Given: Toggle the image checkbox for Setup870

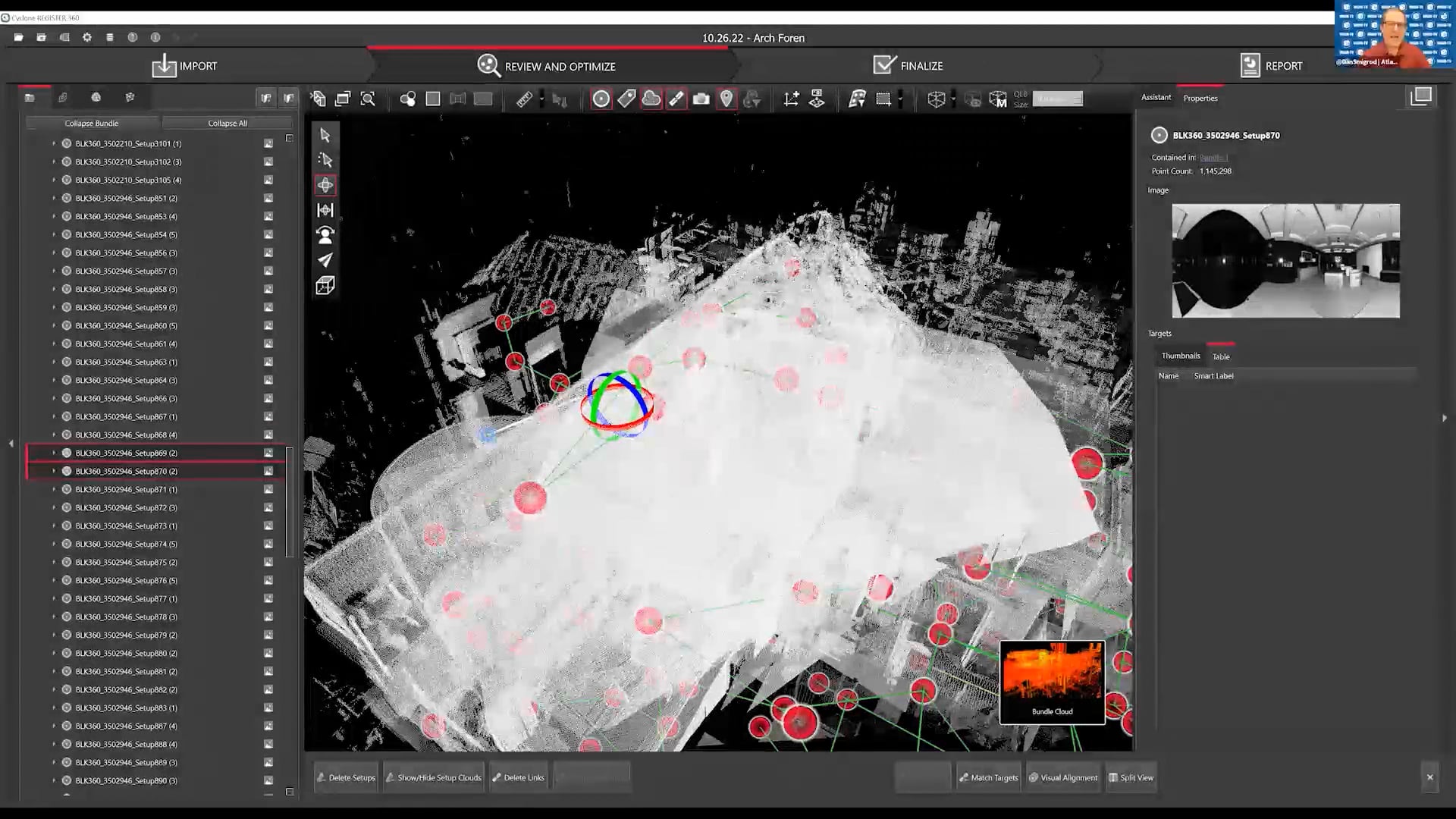Looking at the screenshot, I should coord(268,471).
